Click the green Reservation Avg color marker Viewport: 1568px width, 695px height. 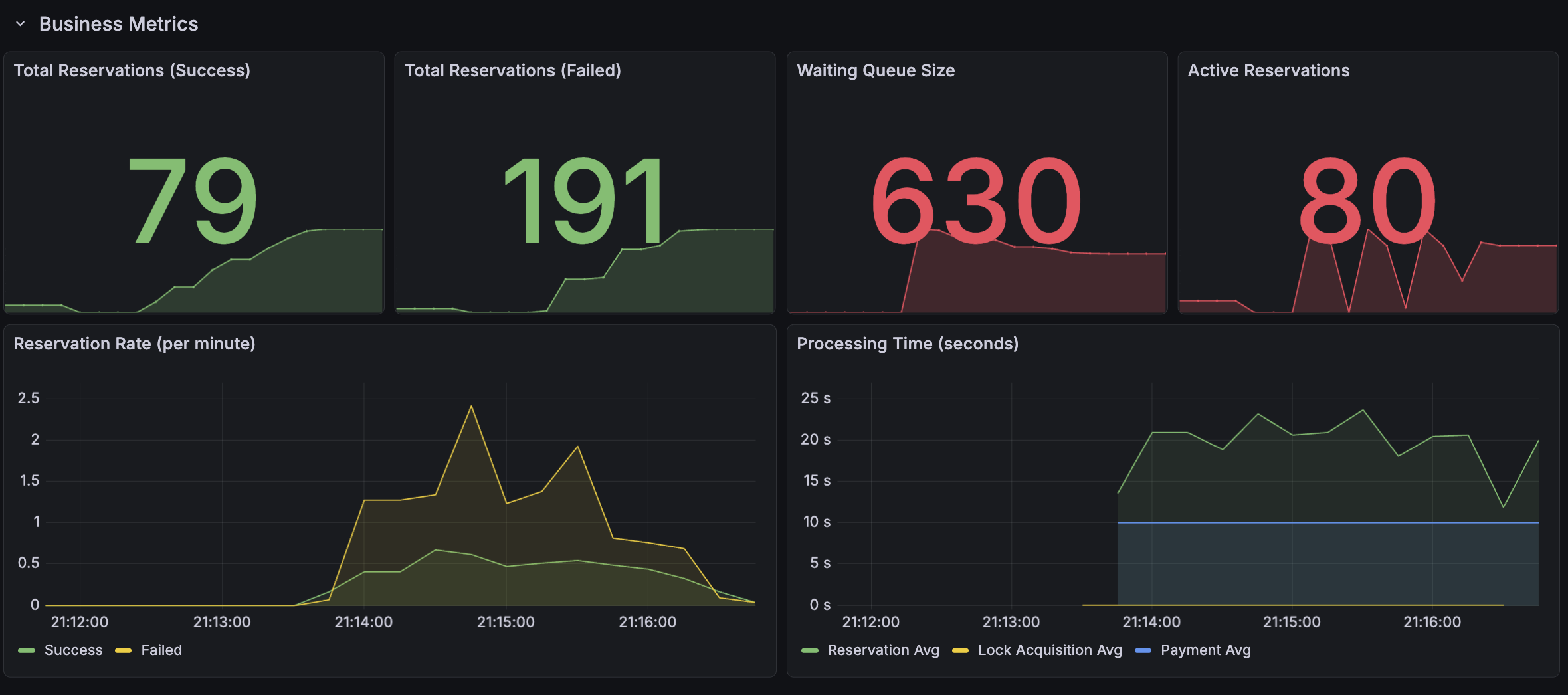tap(810, 650)
